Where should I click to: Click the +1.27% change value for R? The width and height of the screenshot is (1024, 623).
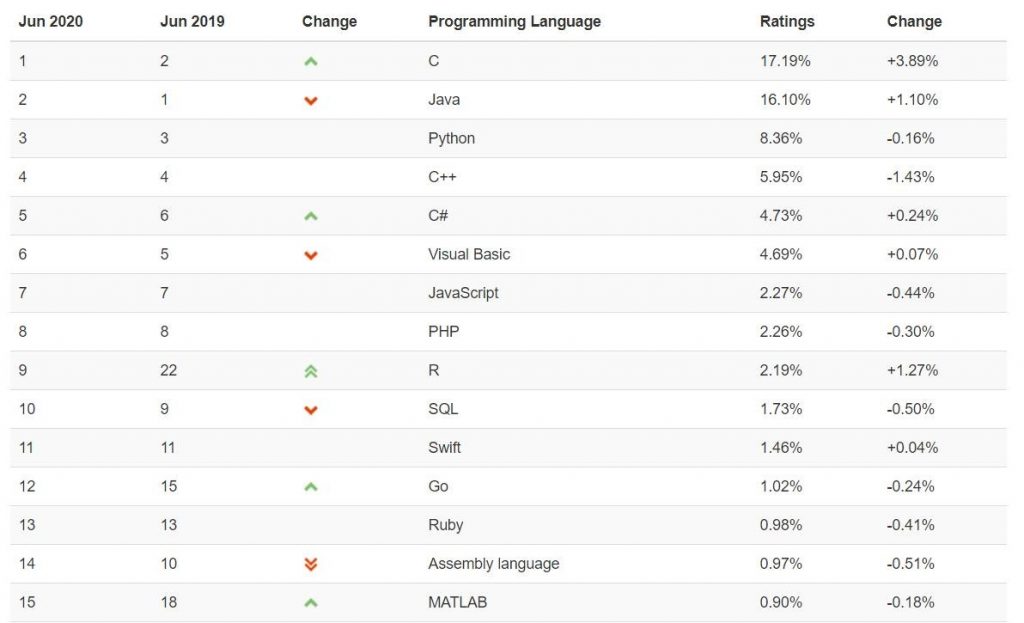pyautogui.click(x=912, y=370)
